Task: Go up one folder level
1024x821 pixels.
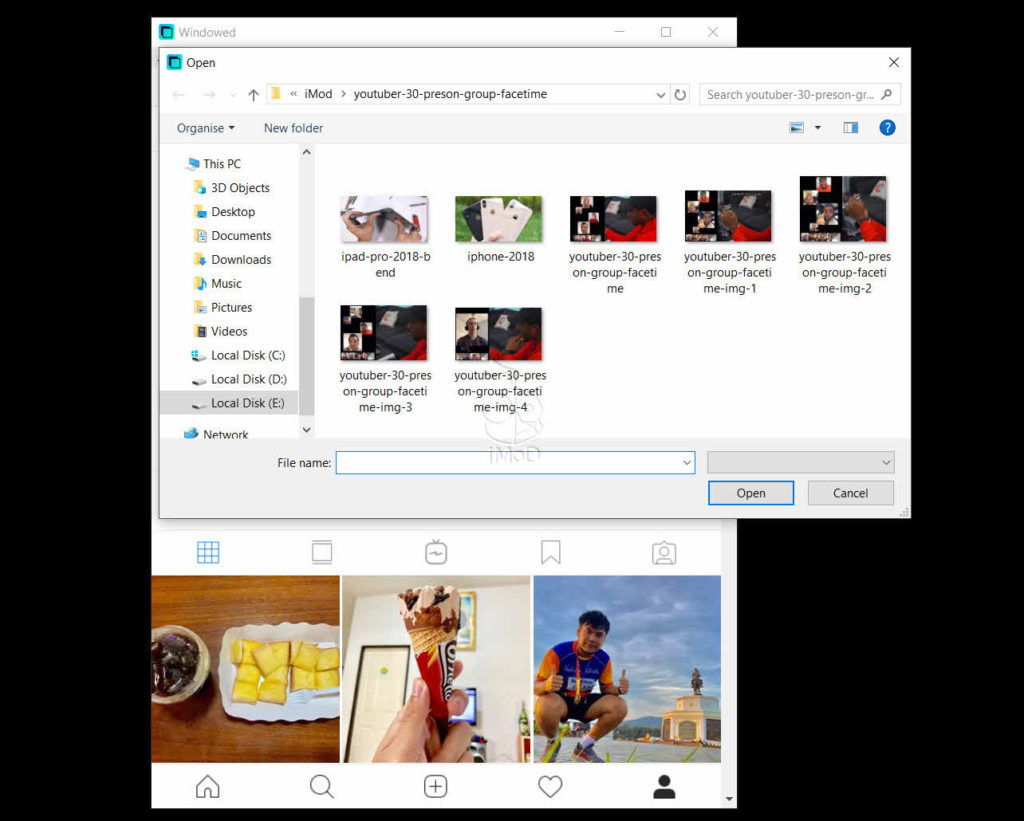Action: coord(253,95)
